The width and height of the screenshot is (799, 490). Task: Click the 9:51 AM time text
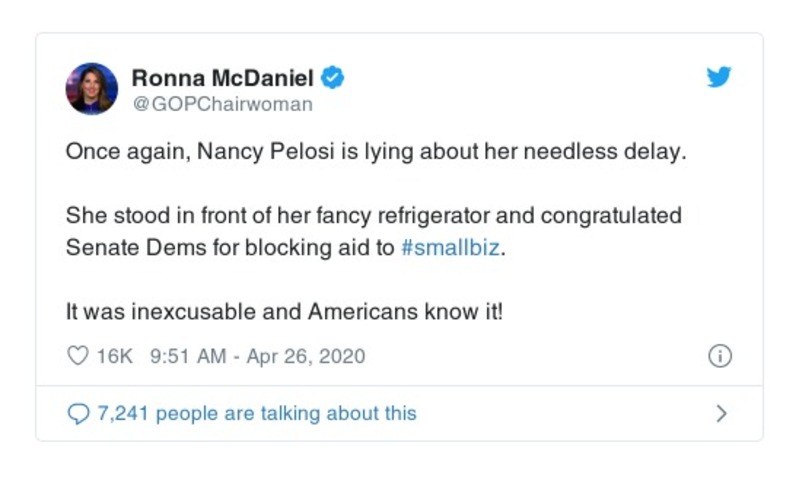click(186, 356)
